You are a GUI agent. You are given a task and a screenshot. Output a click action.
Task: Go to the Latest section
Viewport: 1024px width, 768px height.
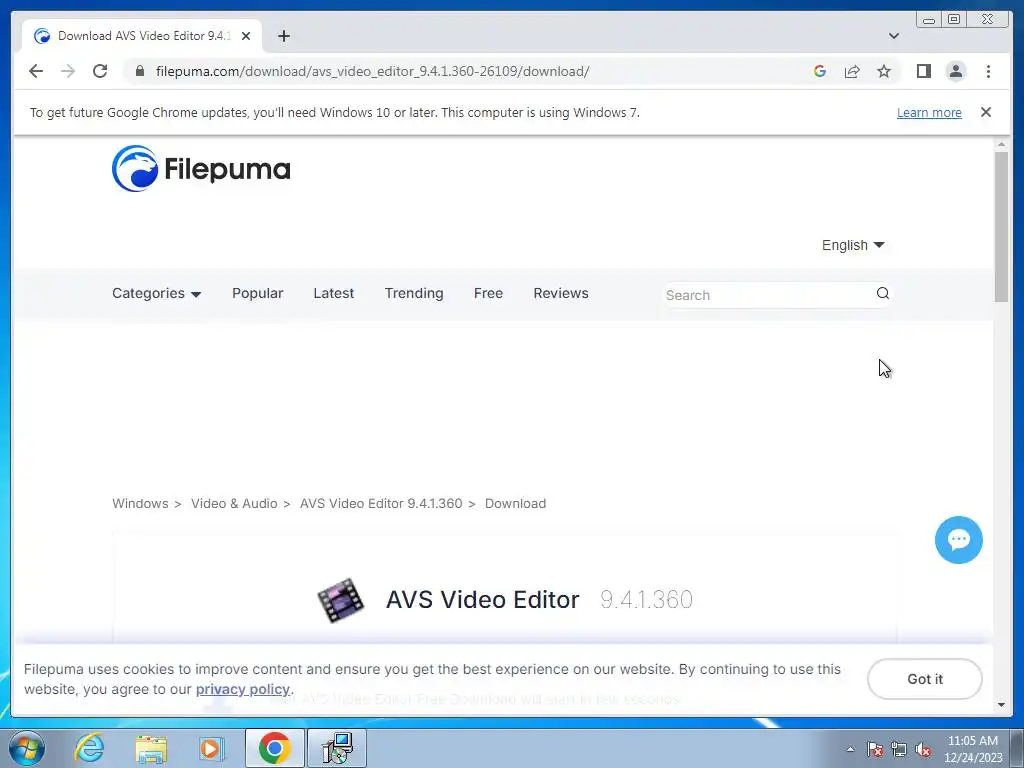click(x=334, y=293)
